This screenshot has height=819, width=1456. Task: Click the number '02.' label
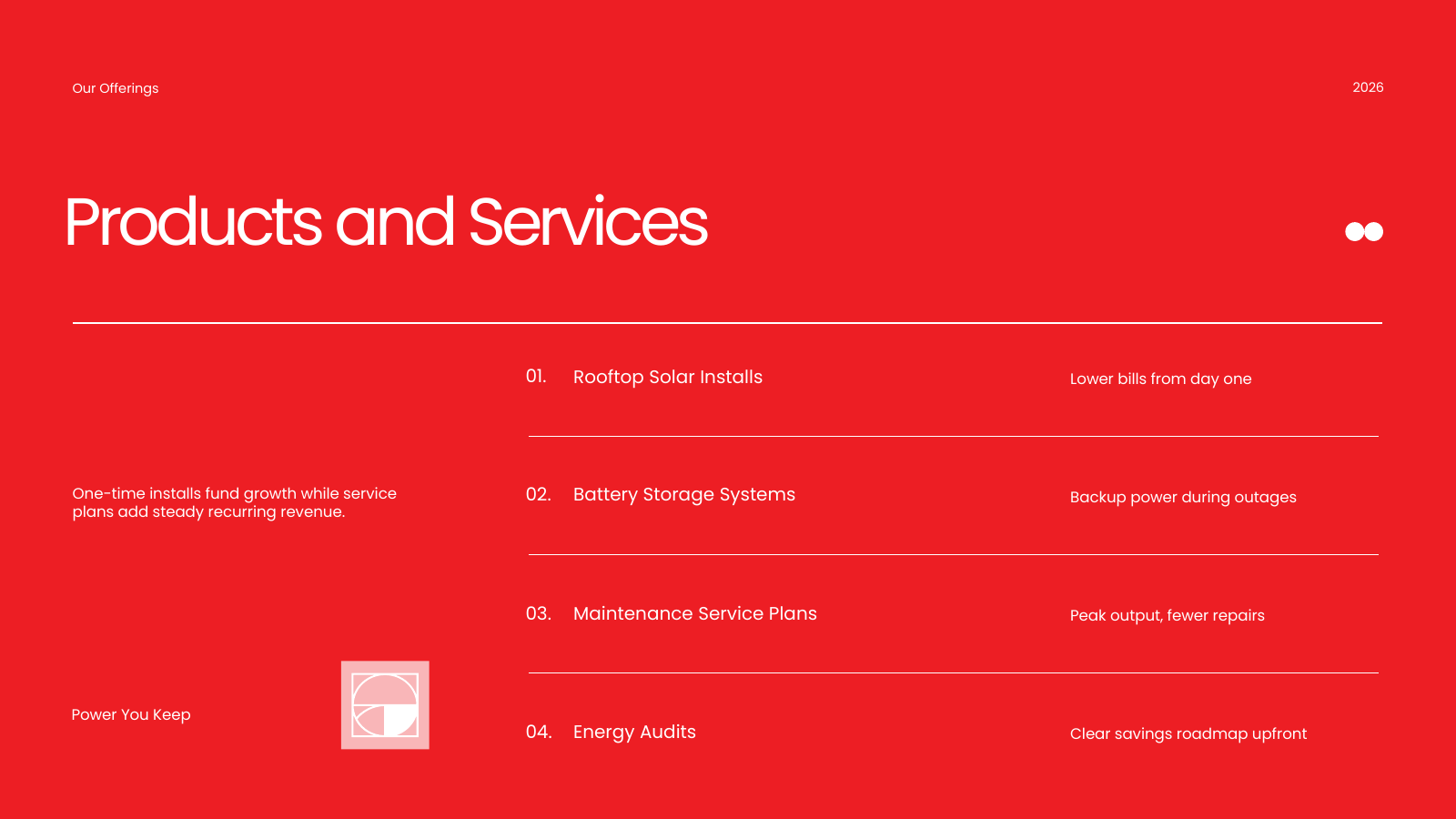(539, 494)
